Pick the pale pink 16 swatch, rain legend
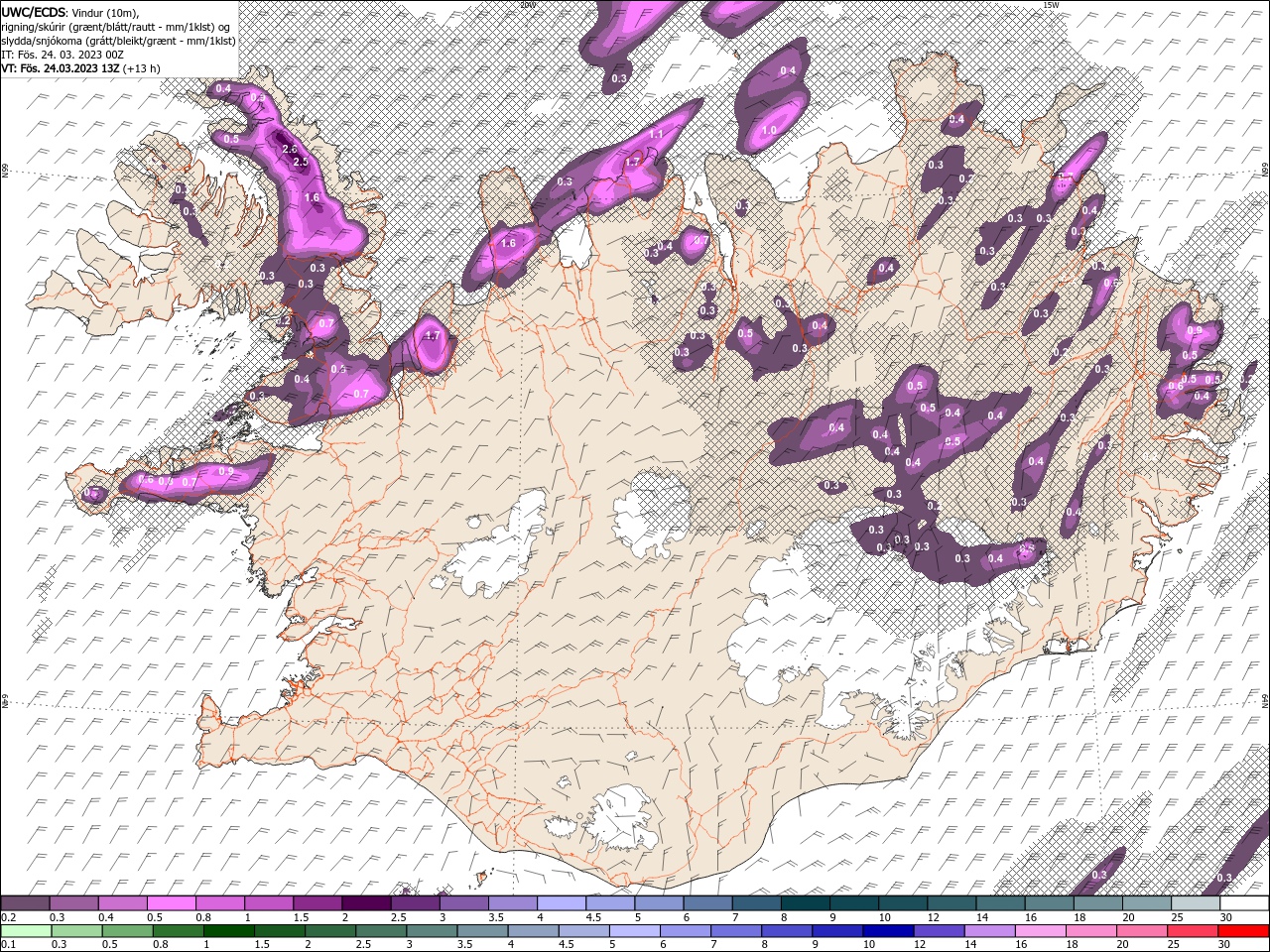Image resolution: width=1270 pixels, height=952 pixels. 1039,930
